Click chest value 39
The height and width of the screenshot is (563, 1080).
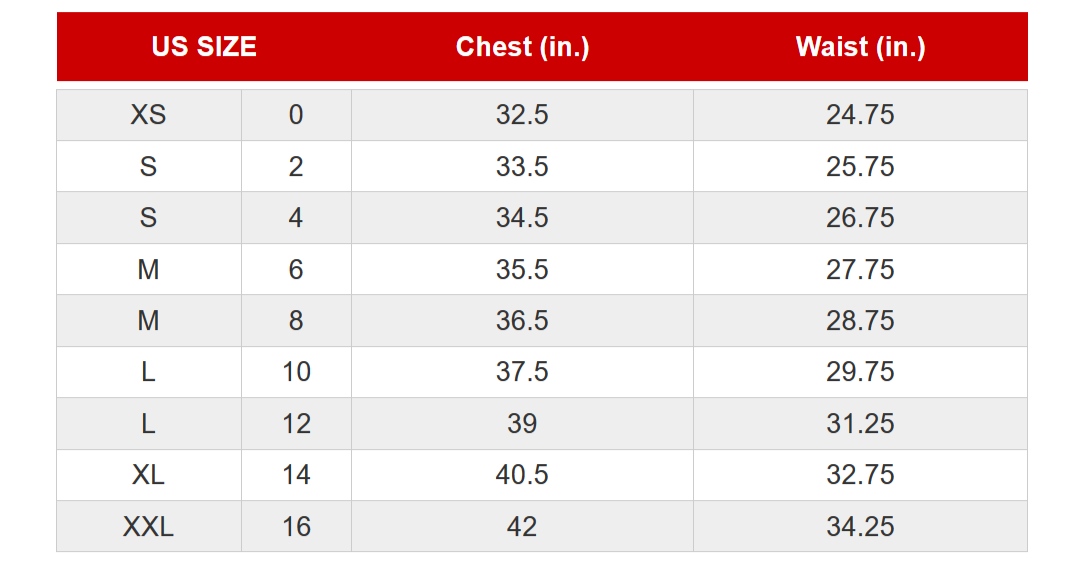[x=522, y=424]
